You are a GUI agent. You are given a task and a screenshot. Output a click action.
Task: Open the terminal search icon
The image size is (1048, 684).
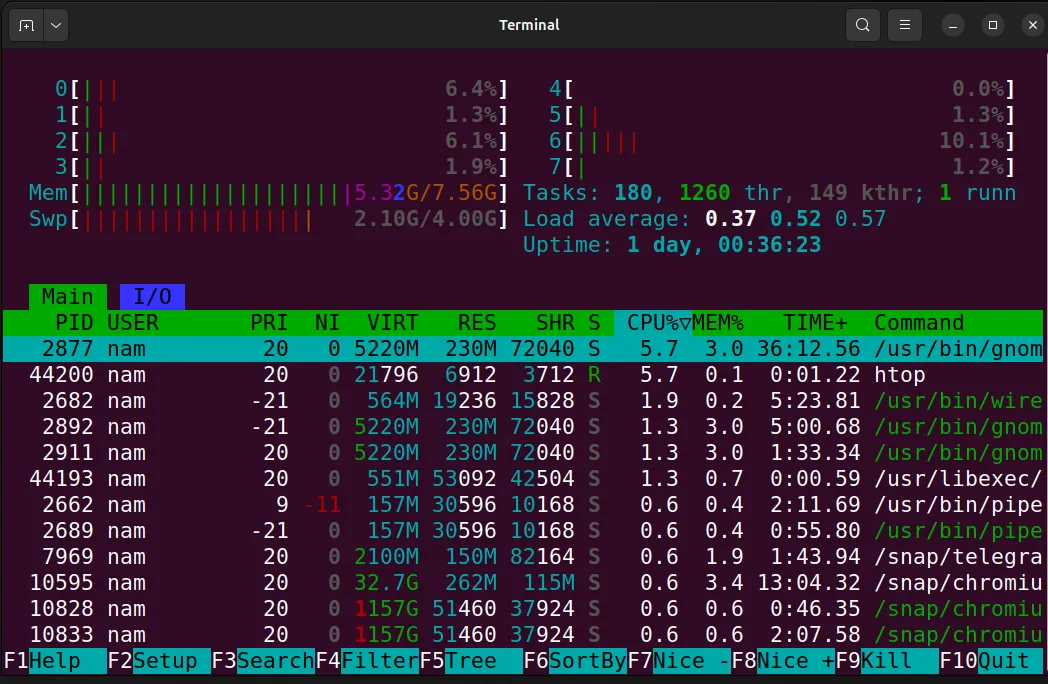coord(863,25)
